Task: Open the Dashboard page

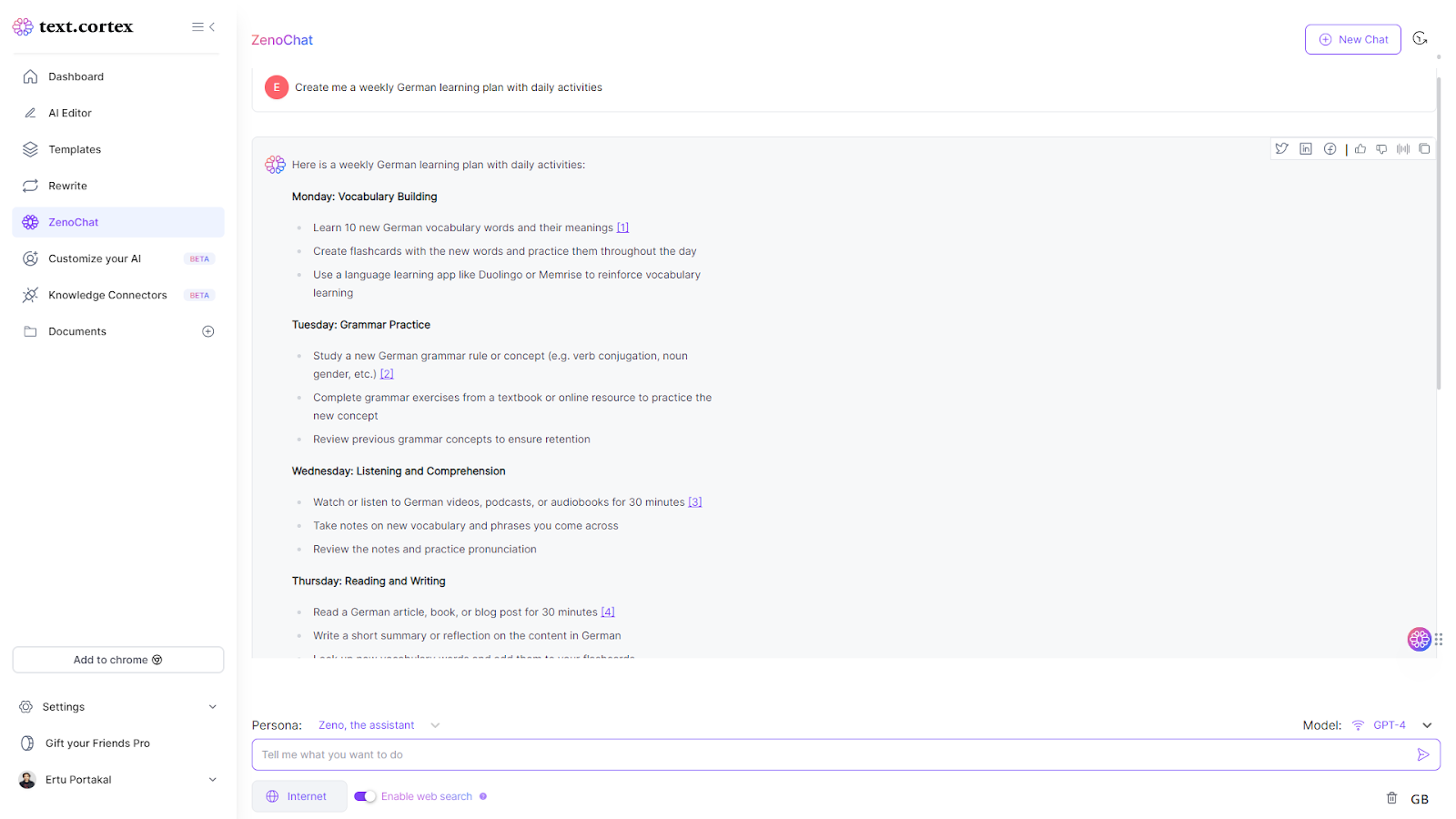Action: pos(118,76)
